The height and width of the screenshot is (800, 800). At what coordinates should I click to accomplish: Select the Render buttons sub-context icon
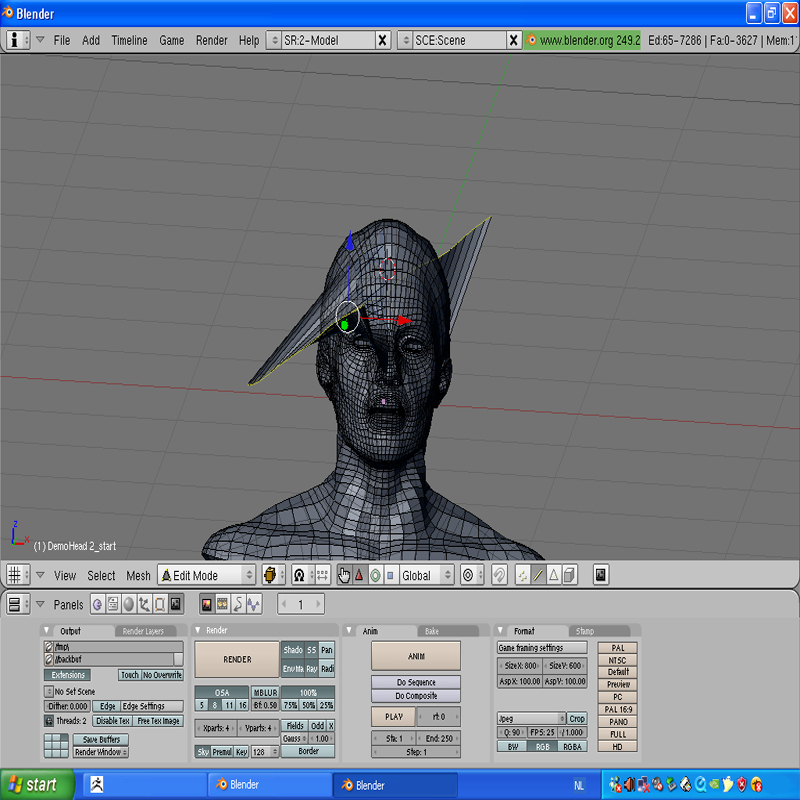pos(207,604)
